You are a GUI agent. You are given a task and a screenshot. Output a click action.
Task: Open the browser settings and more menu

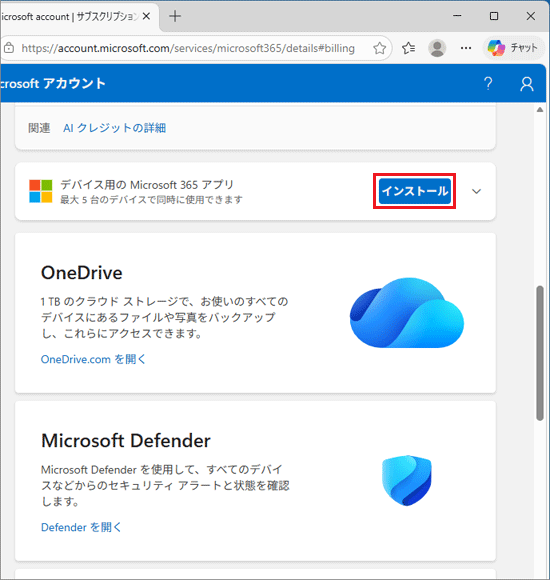tap(466, 48)
